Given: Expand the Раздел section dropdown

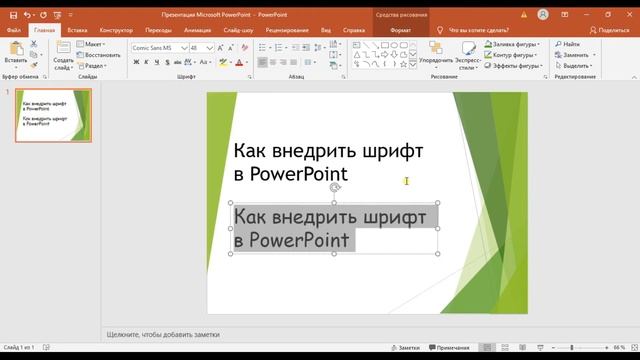Looking at the screenshot, I should (x=92, y=65).
